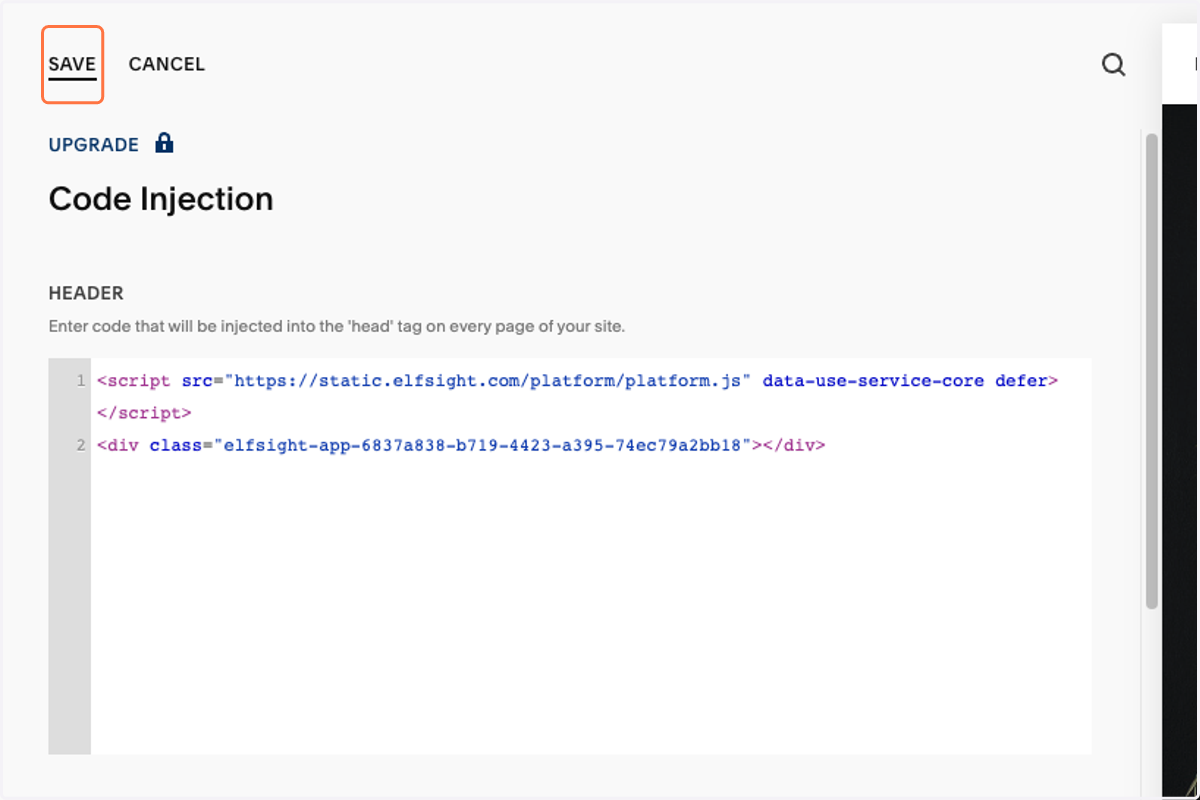Grab the panel's vertical scrollbar thumb
The image size is (1200, 800).
click(1152, 370)
